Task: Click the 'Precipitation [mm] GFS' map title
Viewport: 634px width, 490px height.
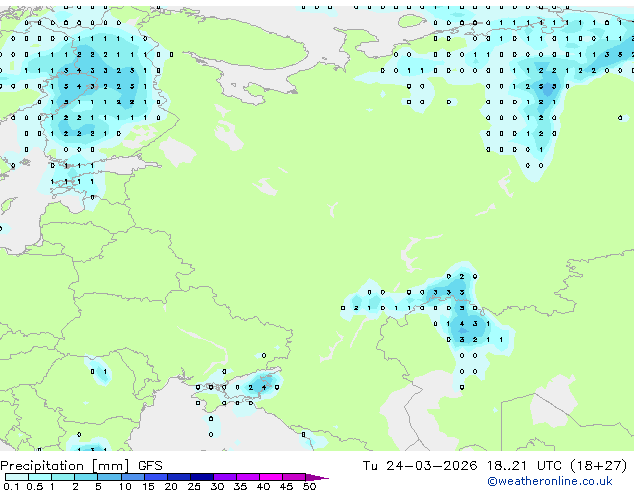Action: (x=81, y=466)
